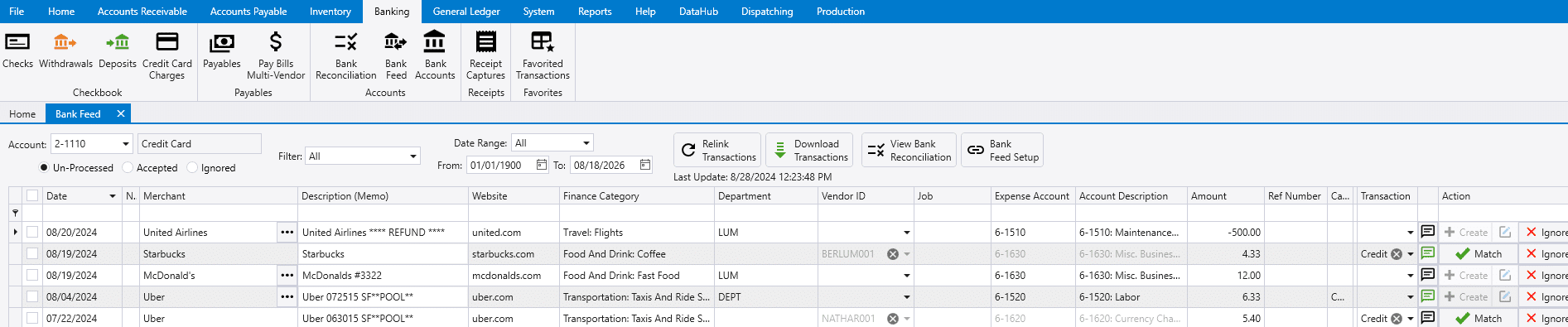Open Favorited Transactions
Image resolution: width=1568 pixels, height=327 pixels.
click(543, 56)
